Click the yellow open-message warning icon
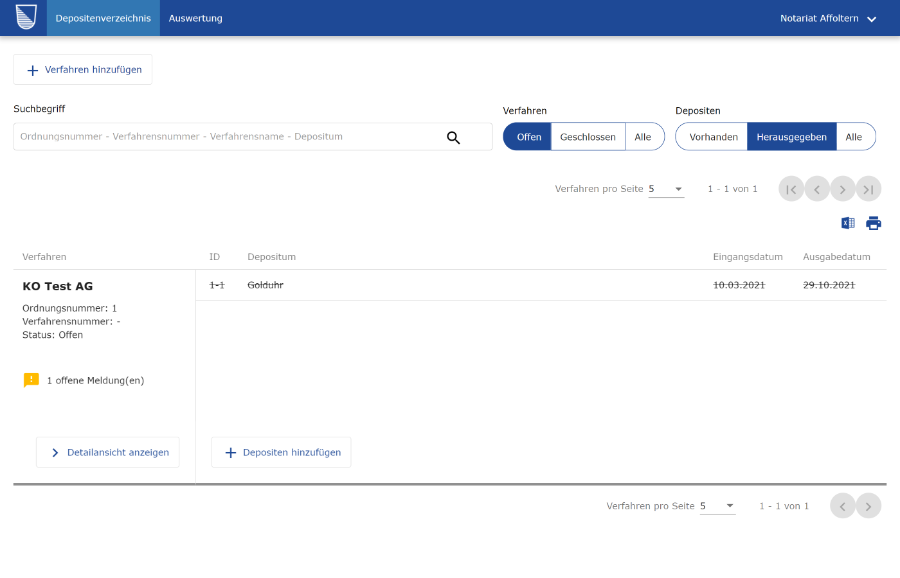The image size is (900, 578). (31, 380)
